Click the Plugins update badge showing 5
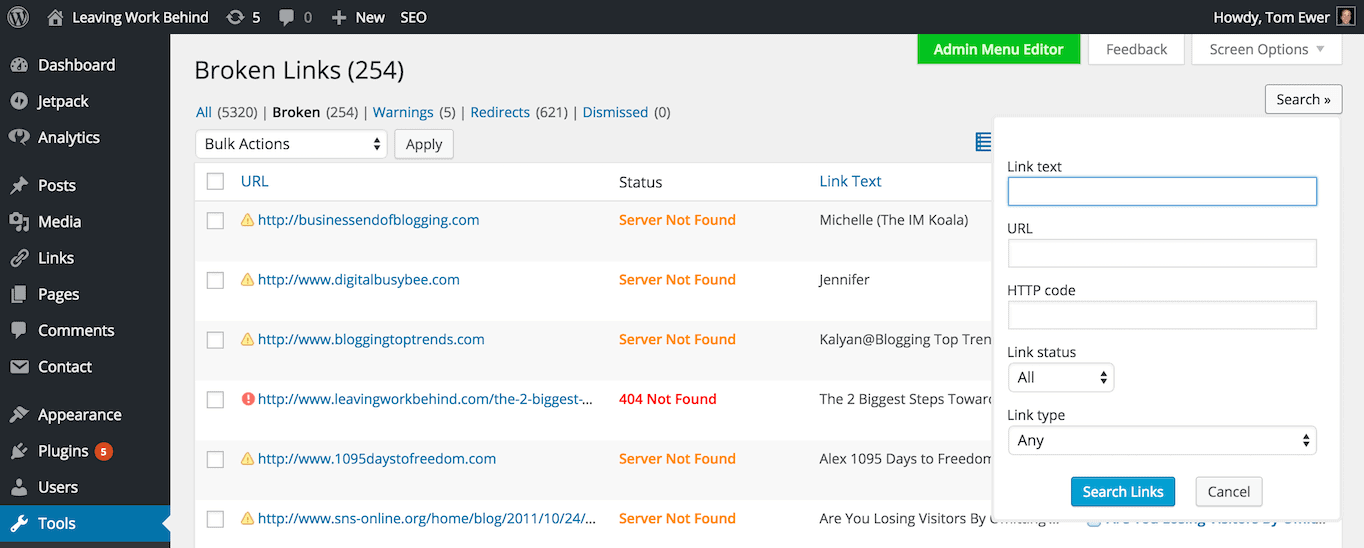 (x=104, y=451)
